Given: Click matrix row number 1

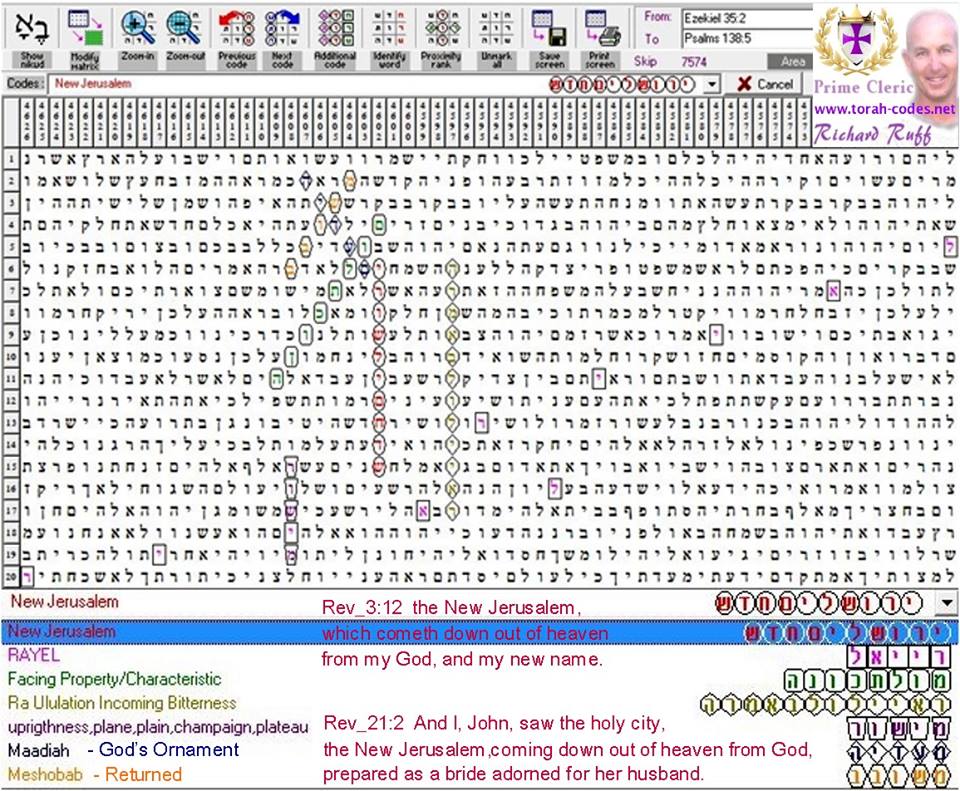Looking at the screenshot, I should [x=11, y=159].
